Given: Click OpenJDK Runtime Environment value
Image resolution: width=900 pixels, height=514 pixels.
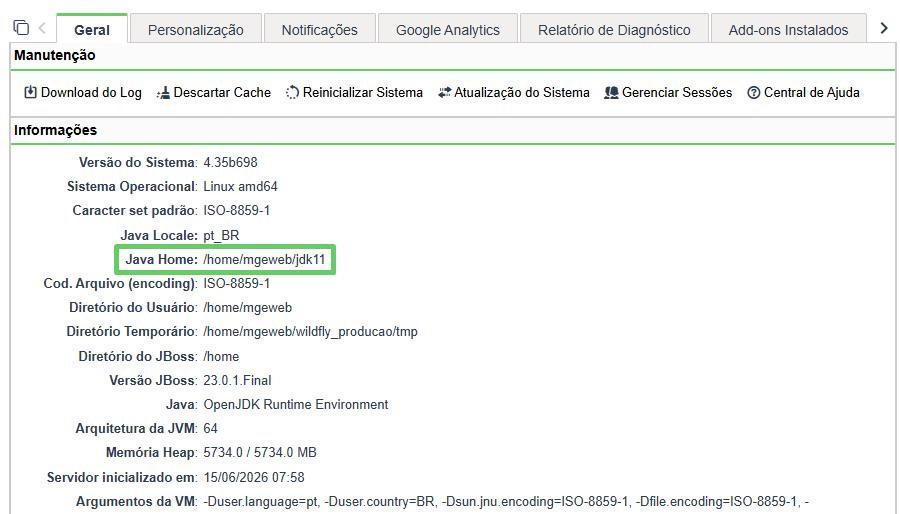Looking at the screenshot, I should (x=296, y=404).
